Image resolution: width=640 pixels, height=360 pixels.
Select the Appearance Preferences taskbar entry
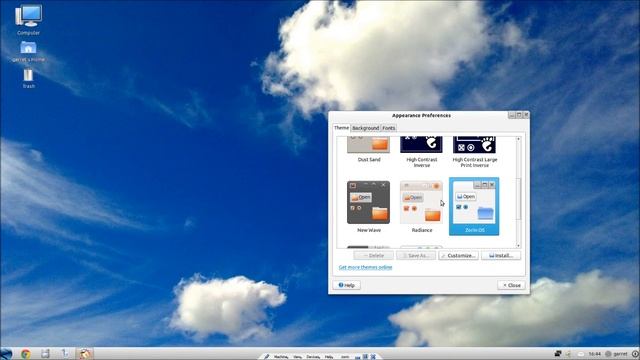tap(84, 354)
